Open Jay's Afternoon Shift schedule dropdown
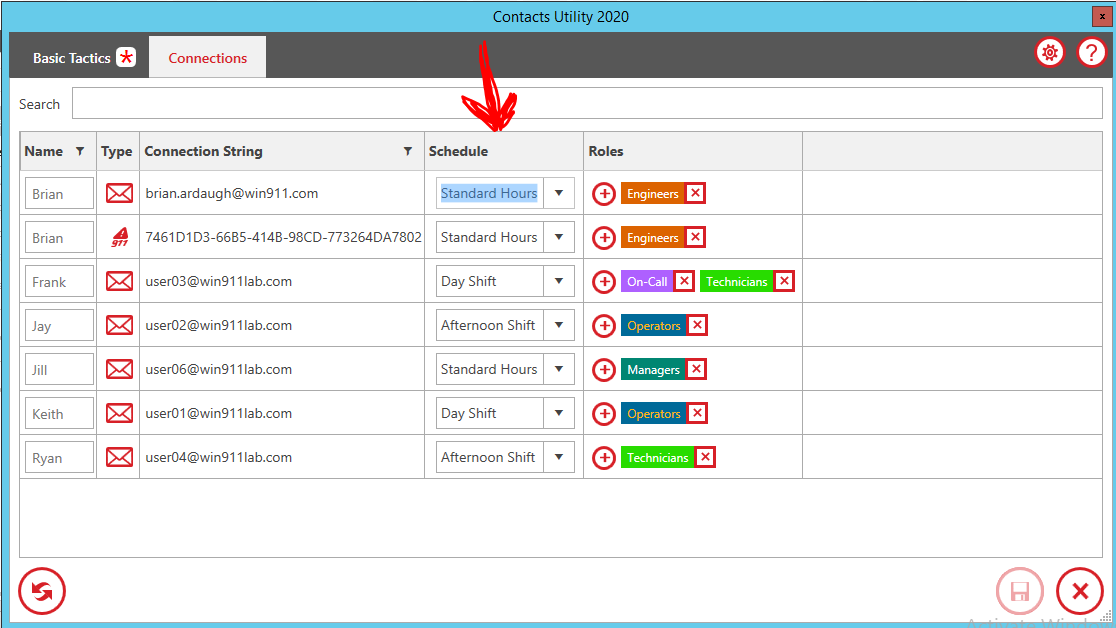1116x628 pixels. pyautogui.click(x=559, y=326)
